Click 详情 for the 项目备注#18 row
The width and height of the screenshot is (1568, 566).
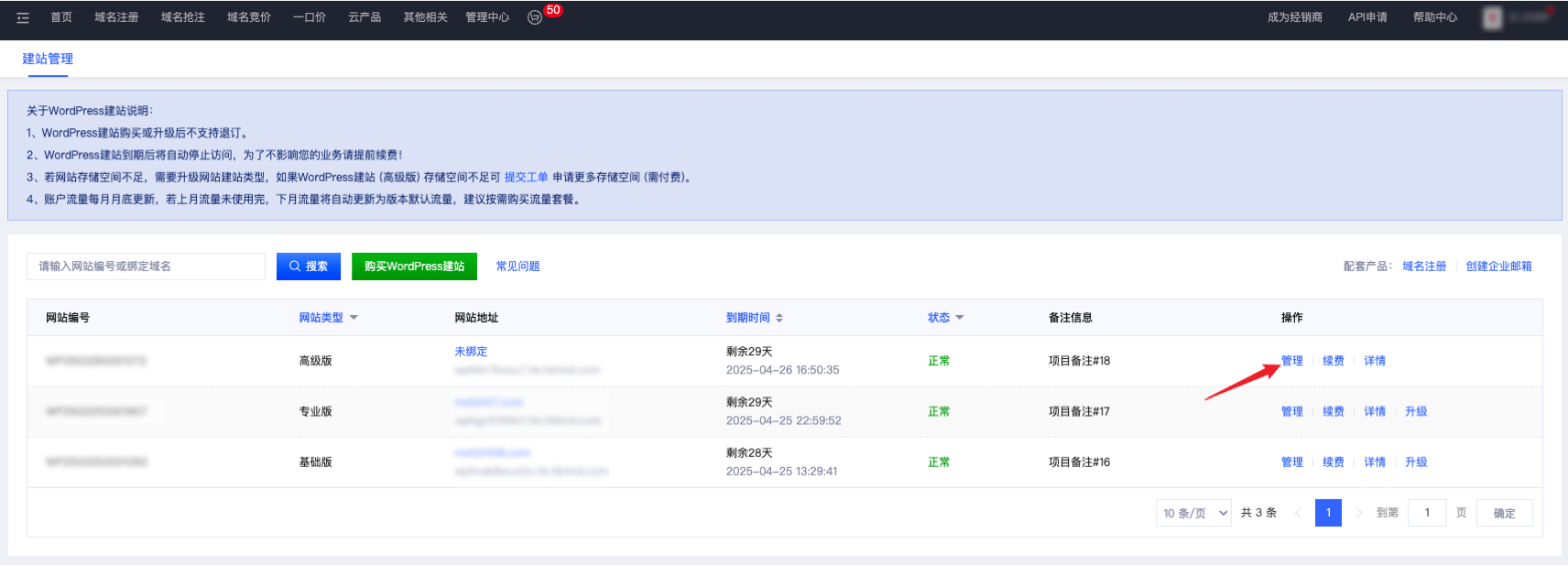point(1374,361)
